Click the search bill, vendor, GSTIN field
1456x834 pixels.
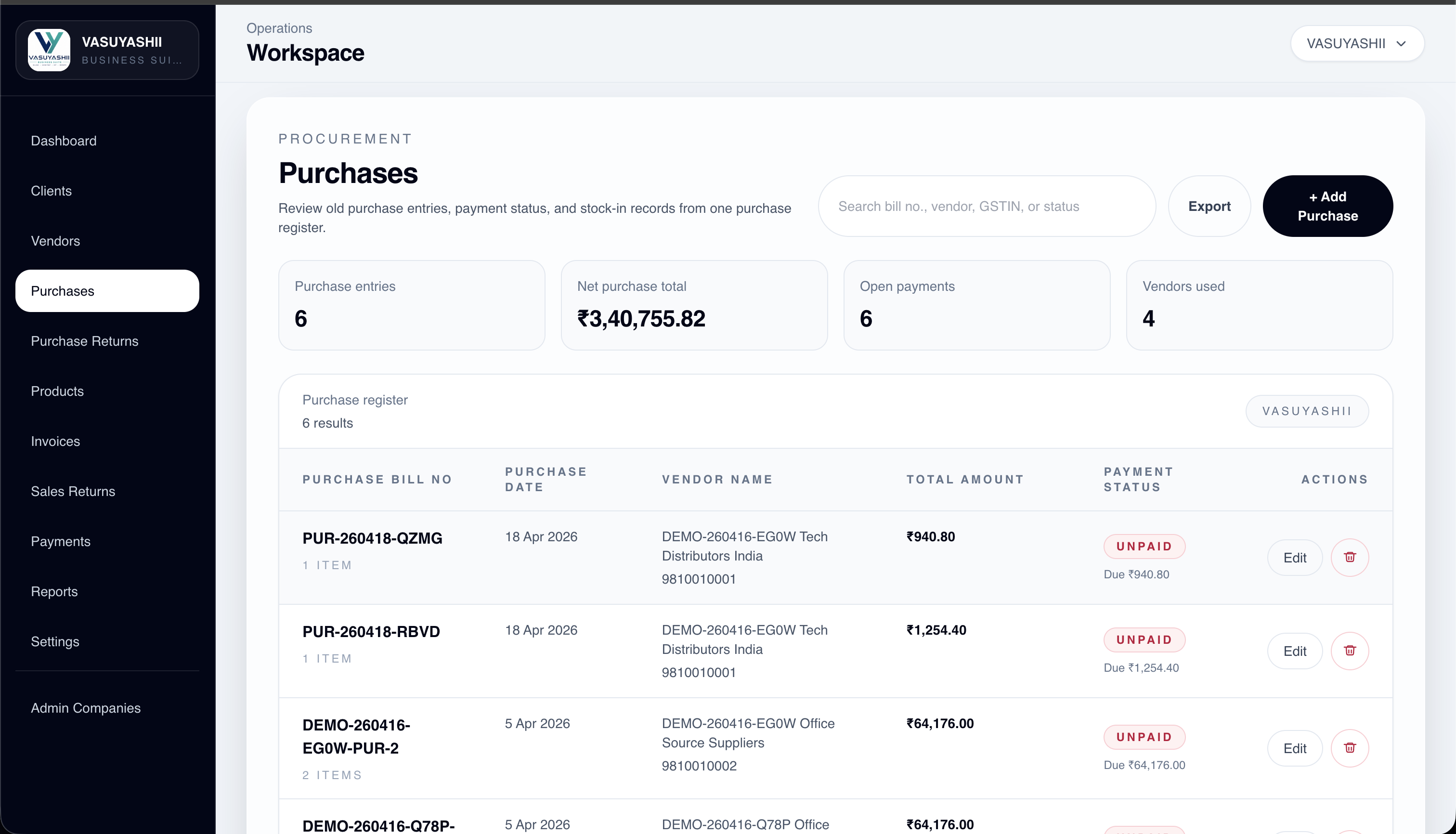pyautogui.click(x=987, y=206)
